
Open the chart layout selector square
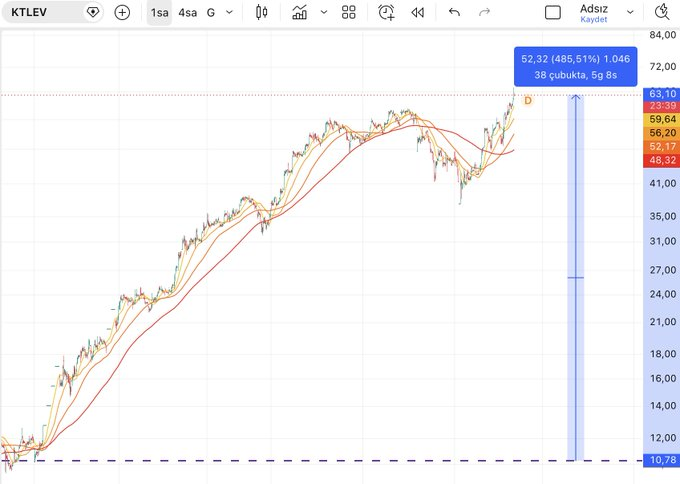coord(552,13)
